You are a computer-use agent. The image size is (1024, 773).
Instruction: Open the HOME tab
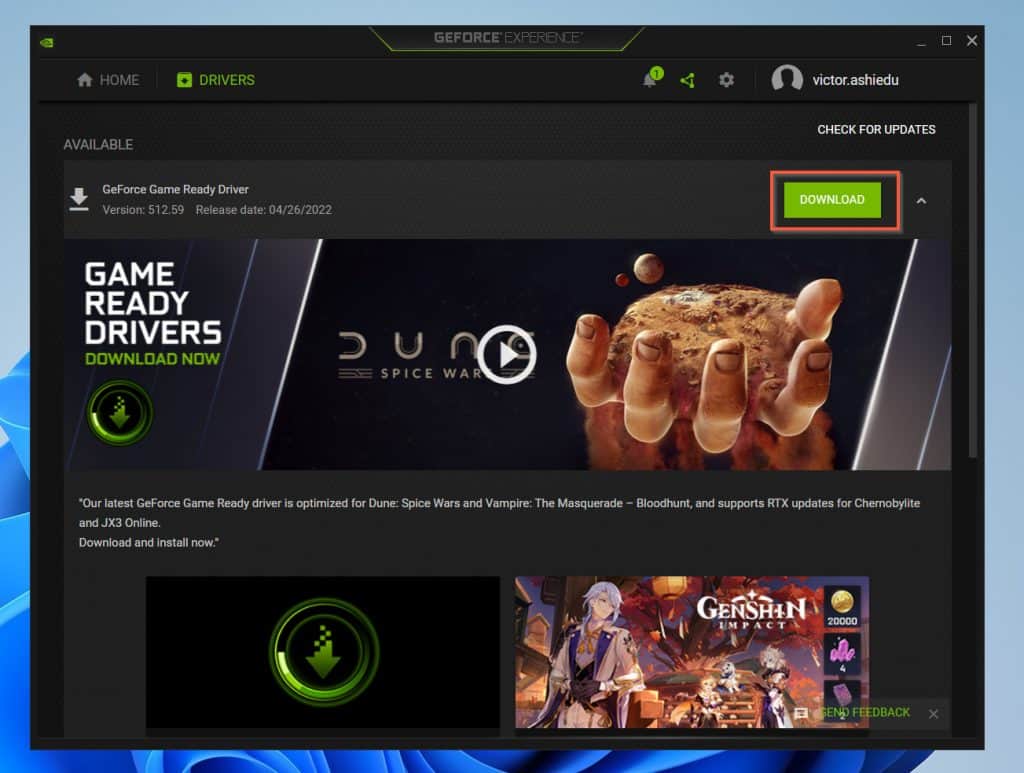[108, 80]
